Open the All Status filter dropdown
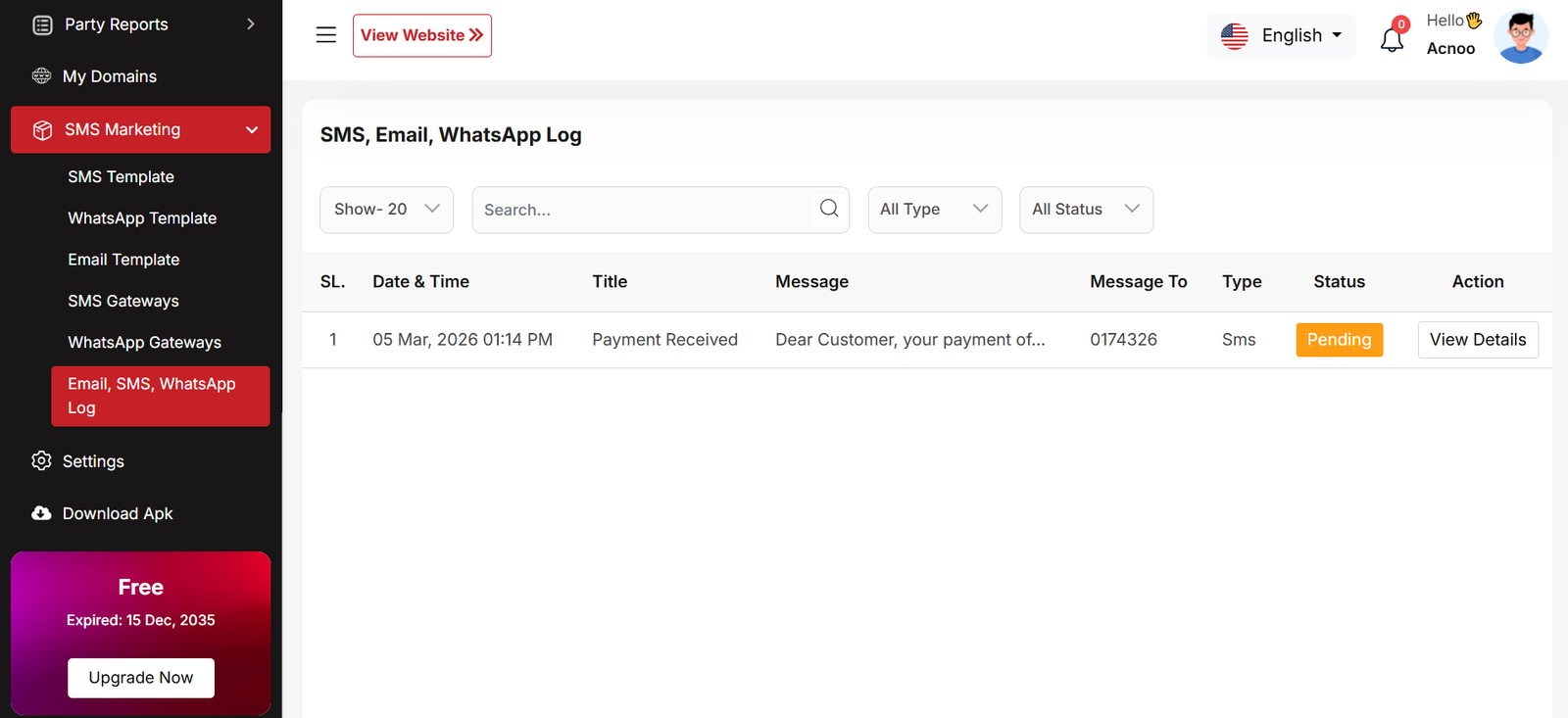The height and width of the screenshot is (718, 1568). pos(1086,210)
